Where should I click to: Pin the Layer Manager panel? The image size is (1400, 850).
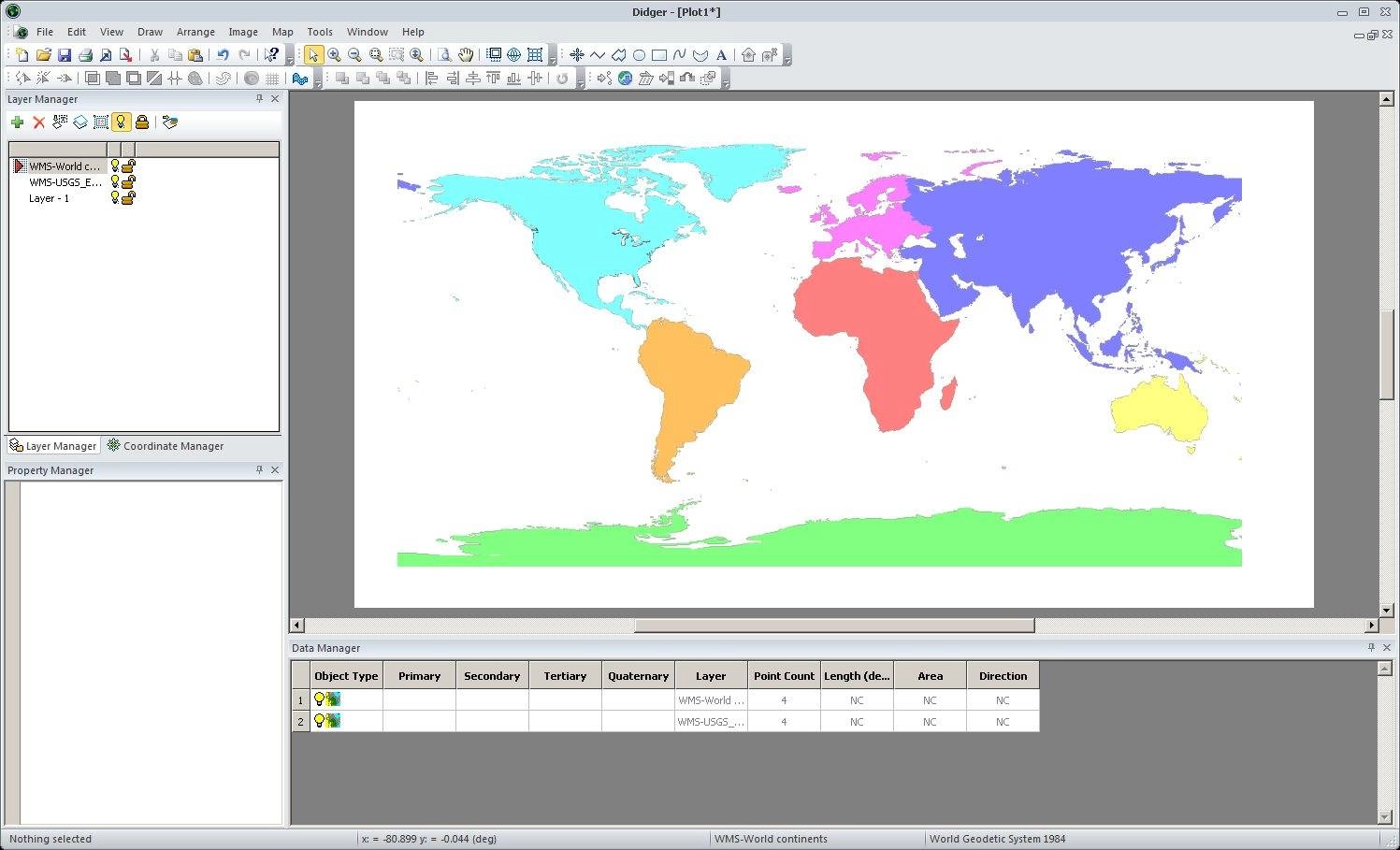pos(259,98)
